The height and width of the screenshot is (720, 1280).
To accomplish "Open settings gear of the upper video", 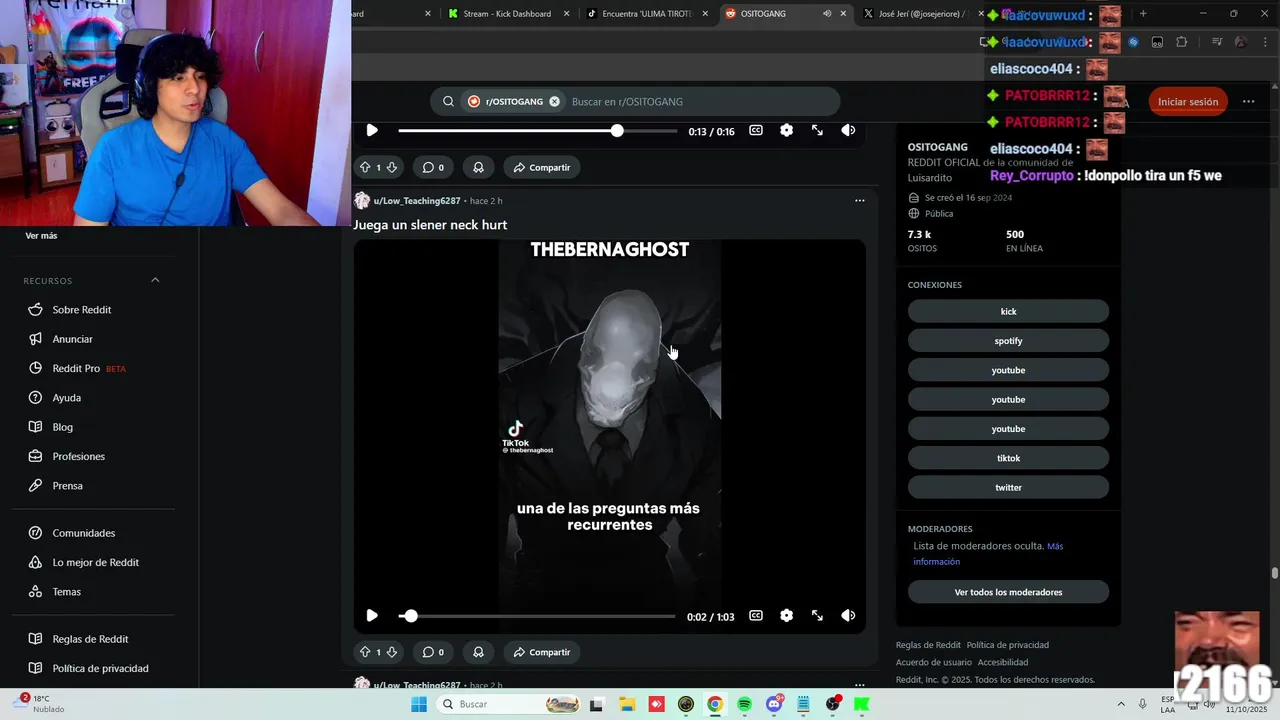I will click(x=786, y=131).
